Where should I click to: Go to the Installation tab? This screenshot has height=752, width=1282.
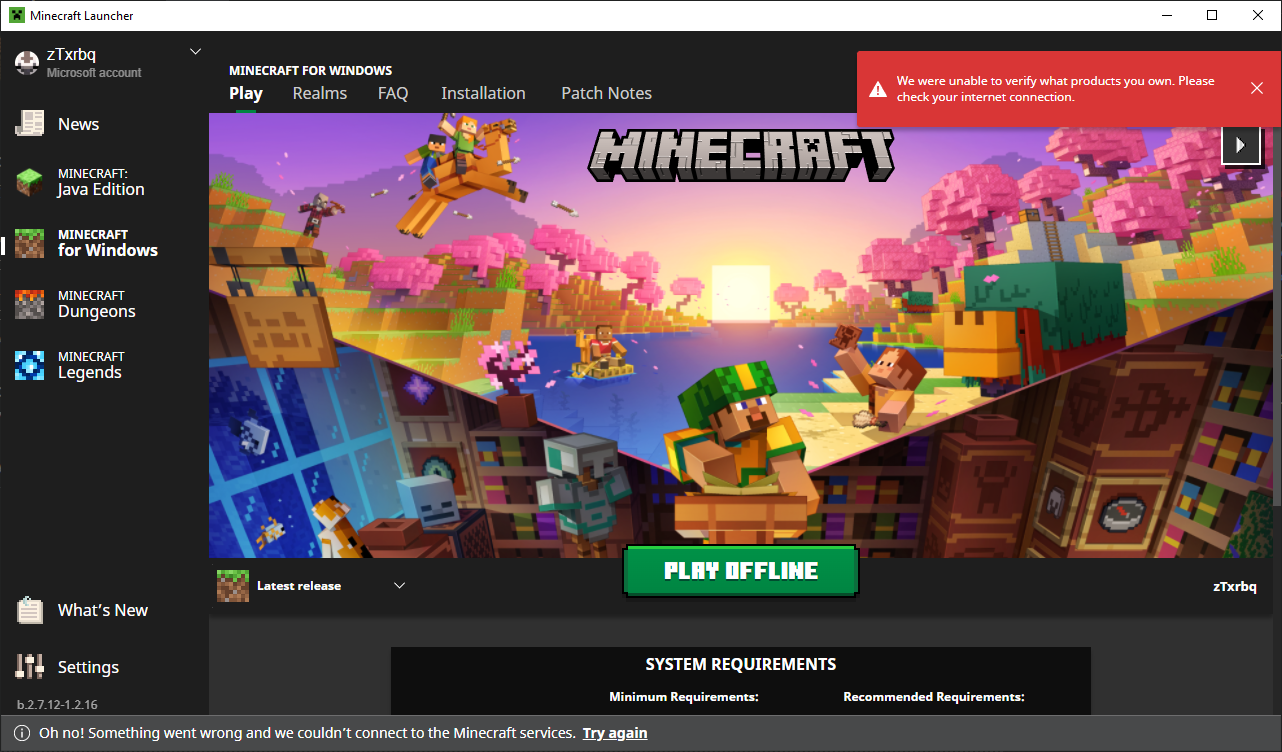[483, 93]
